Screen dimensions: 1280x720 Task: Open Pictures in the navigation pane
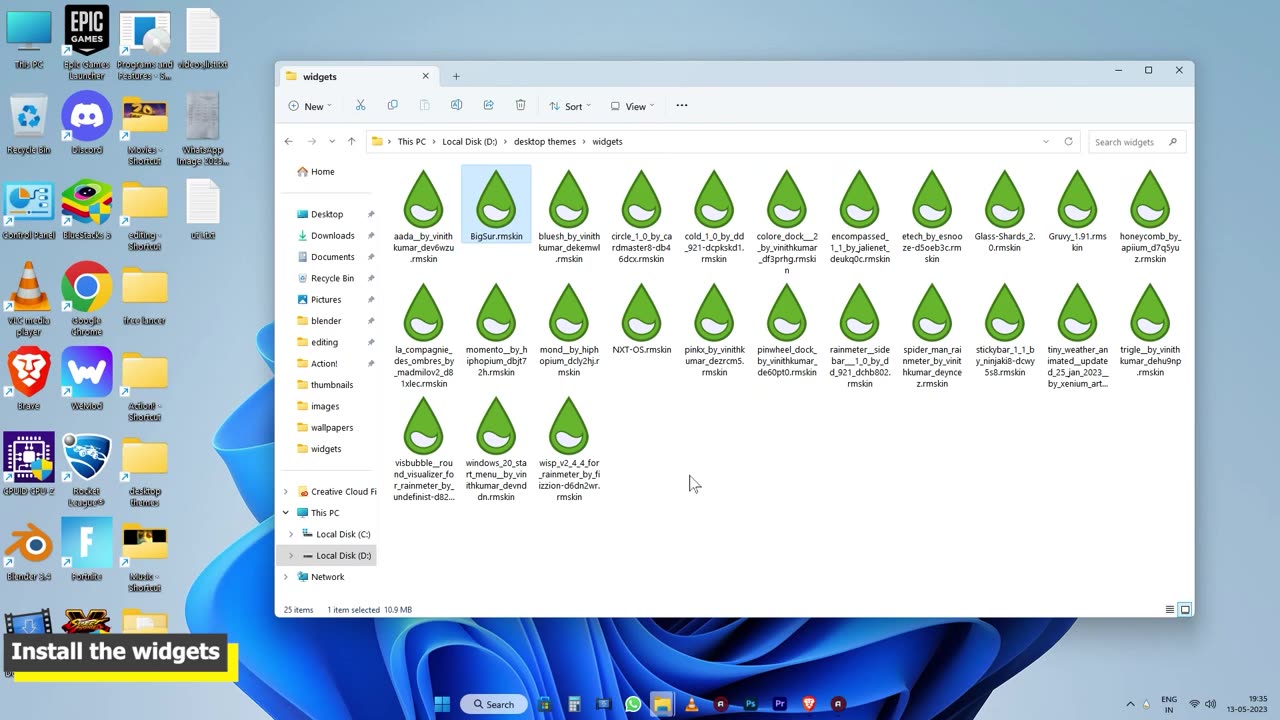click(x=326, y=299)
